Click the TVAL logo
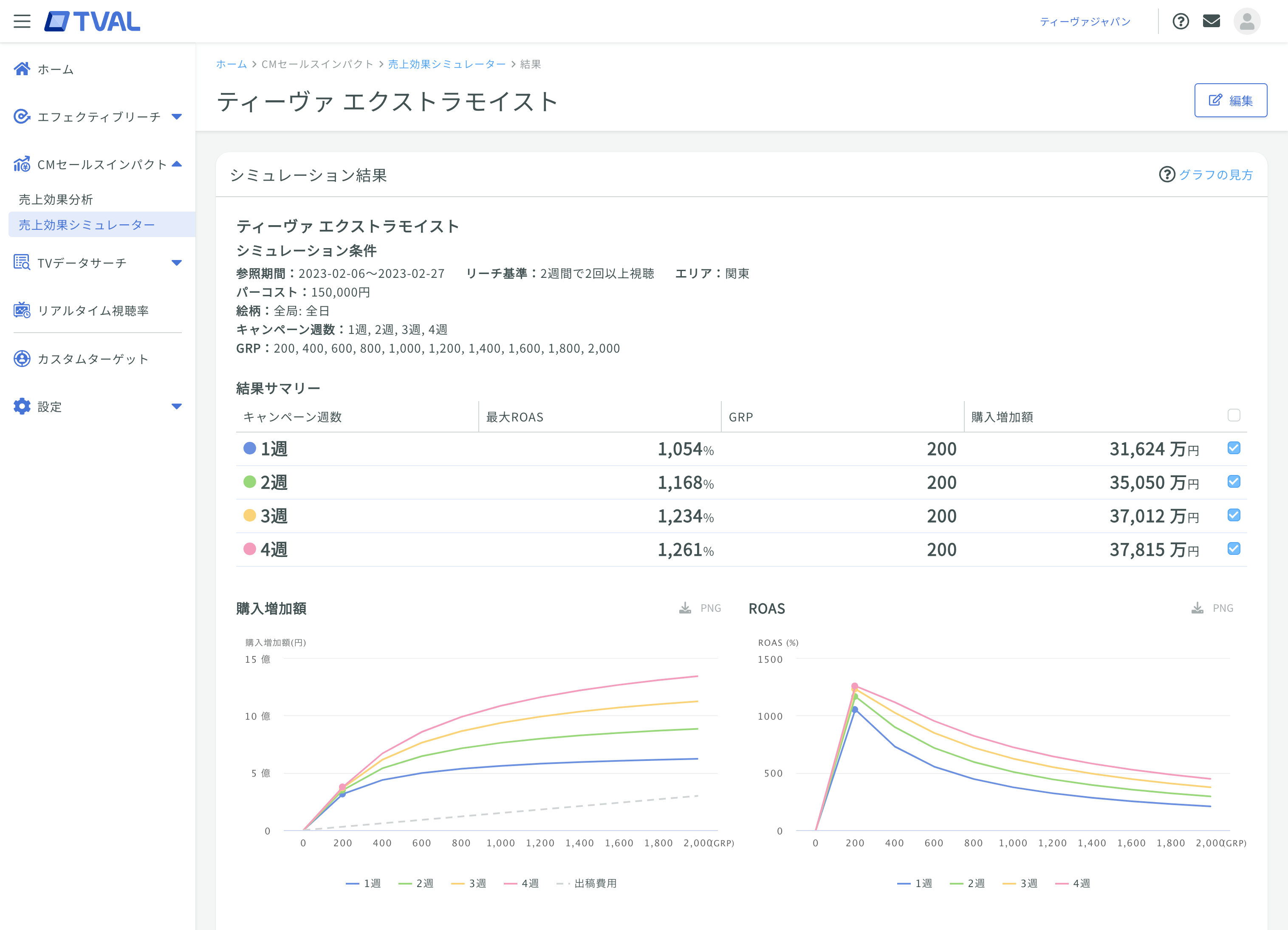 coord(91,21)
